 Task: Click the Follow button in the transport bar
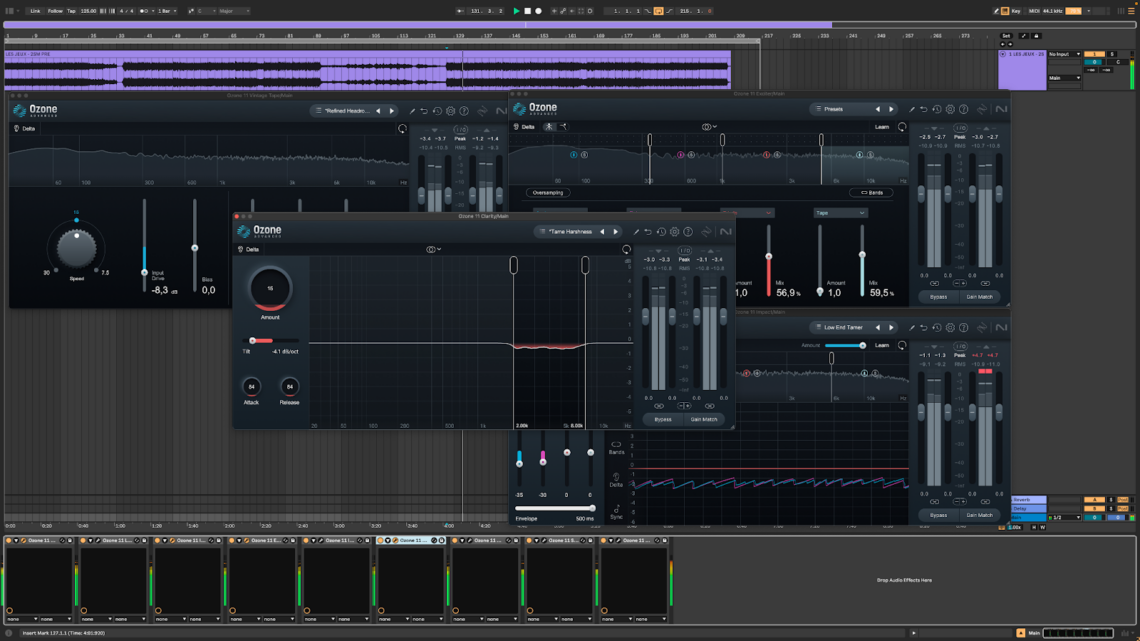point(54,11)
